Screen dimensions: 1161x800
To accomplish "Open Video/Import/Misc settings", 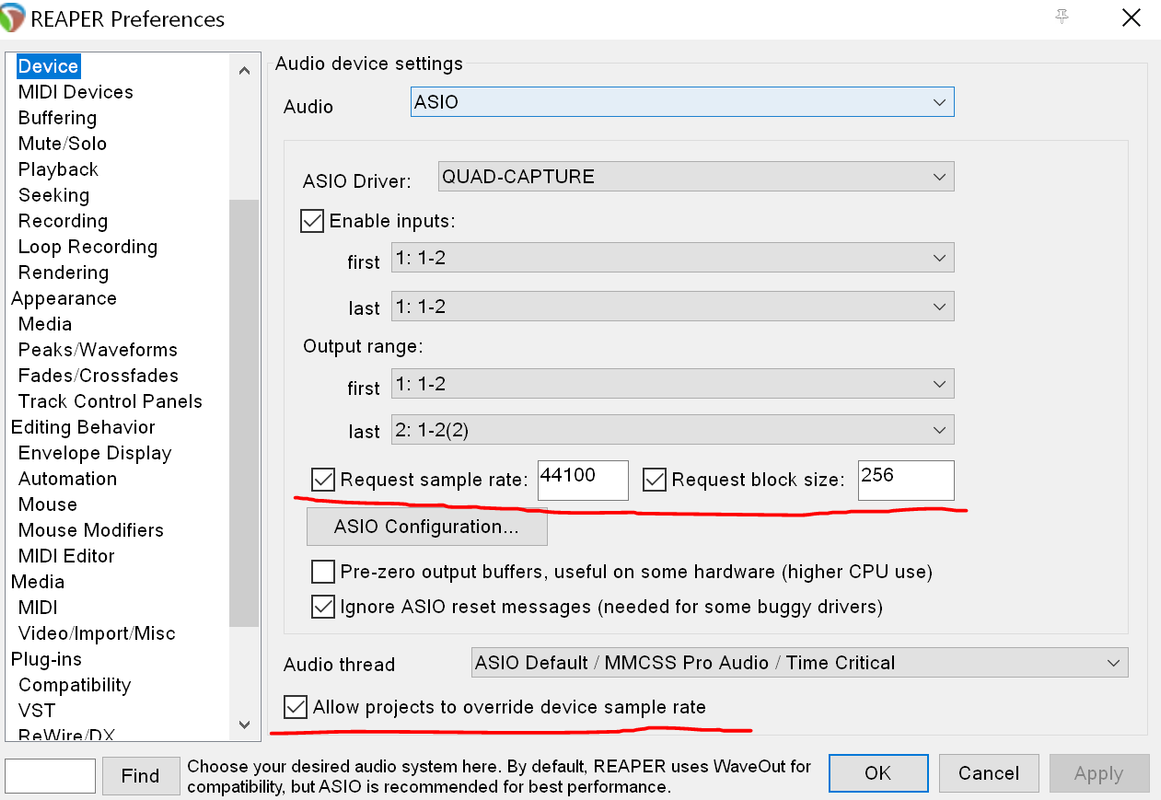I will pyautogui.click(x=96, y=633).
